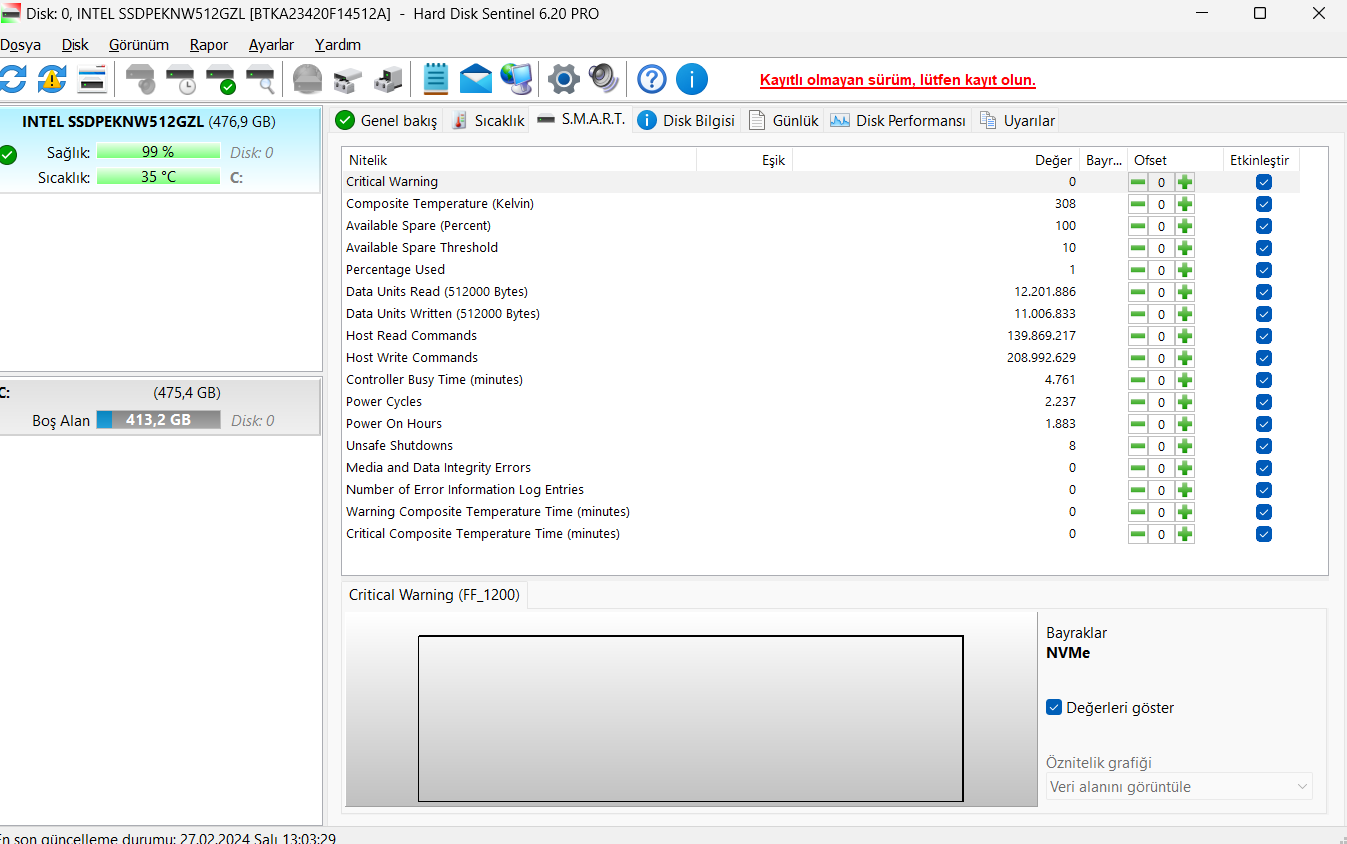Switch to the Günlük tab
This screenshot has height=844, width=1347.
(x=784, y=120)
